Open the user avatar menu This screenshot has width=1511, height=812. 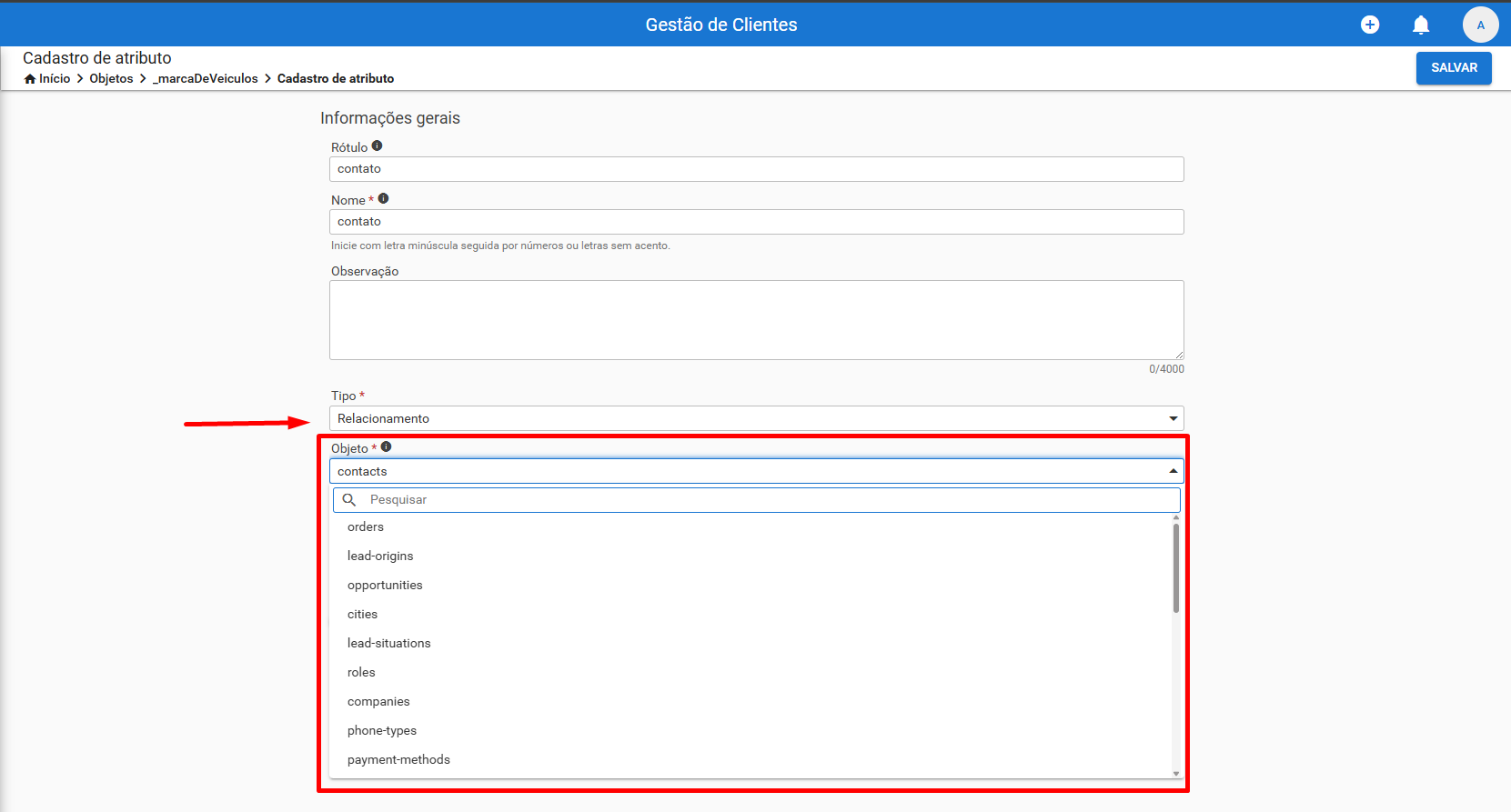point(1480,25)
